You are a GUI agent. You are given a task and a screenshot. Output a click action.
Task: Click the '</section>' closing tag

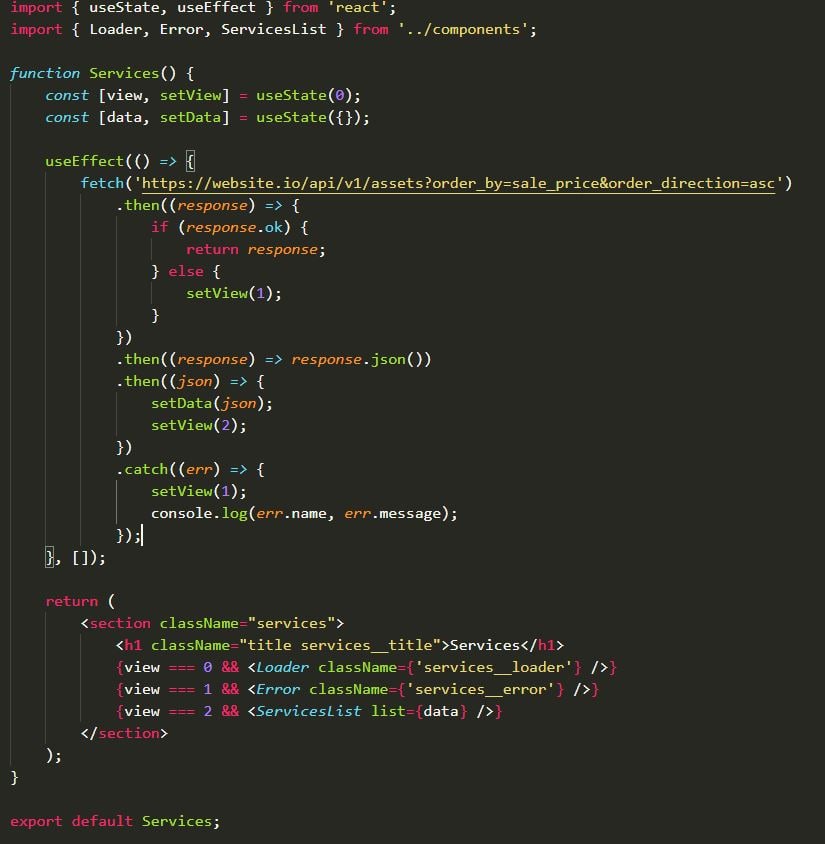tap(124, 734)
